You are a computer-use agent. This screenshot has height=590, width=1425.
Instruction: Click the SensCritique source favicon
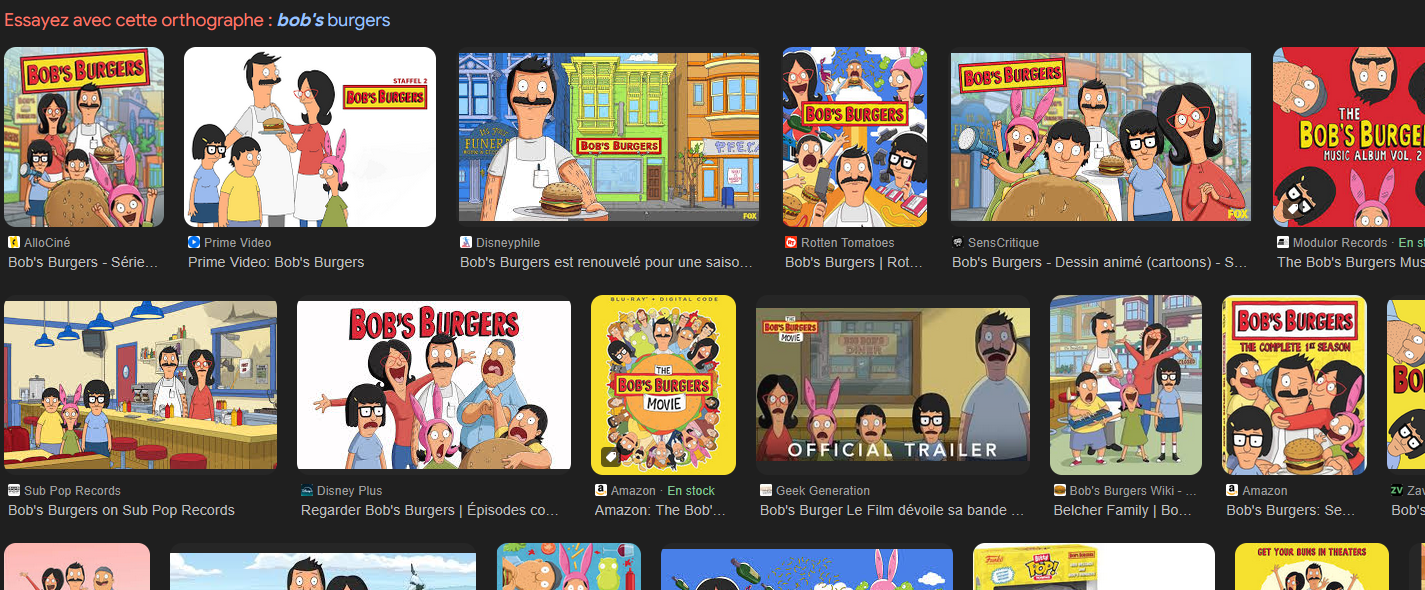pyautogui.click(x=958, y=243)
